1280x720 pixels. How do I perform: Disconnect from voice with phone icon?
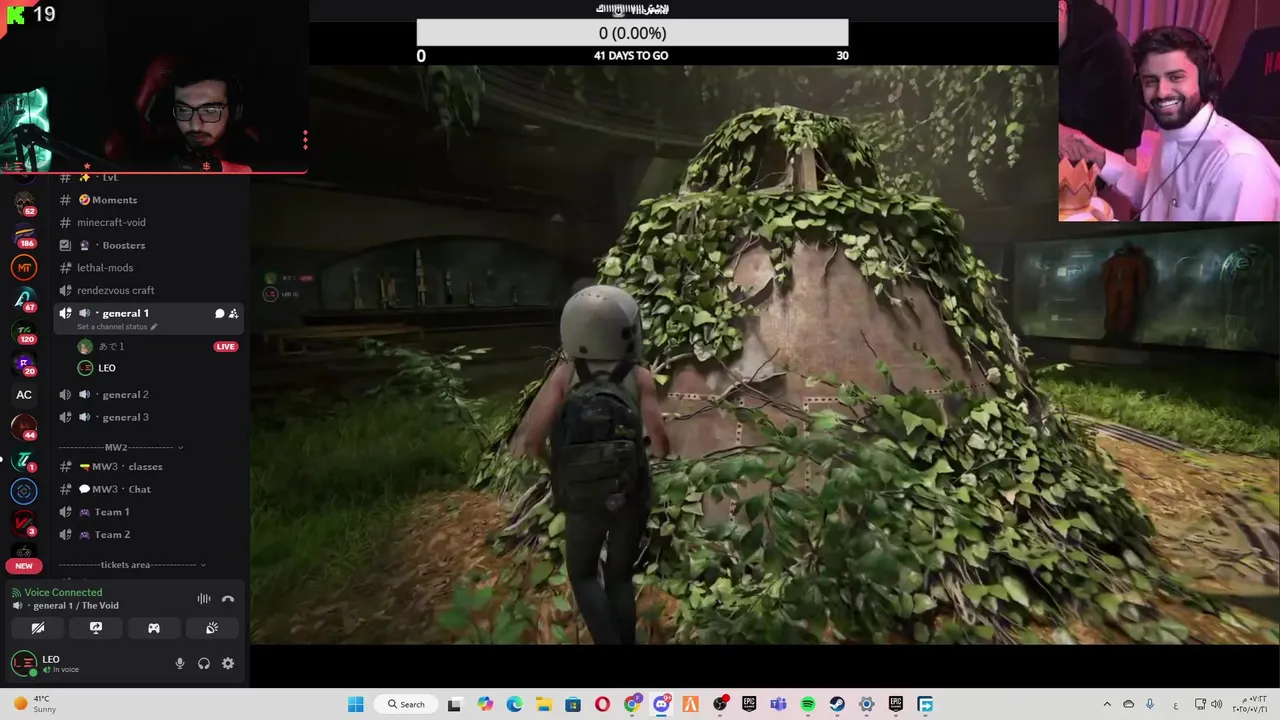[228, 599]
